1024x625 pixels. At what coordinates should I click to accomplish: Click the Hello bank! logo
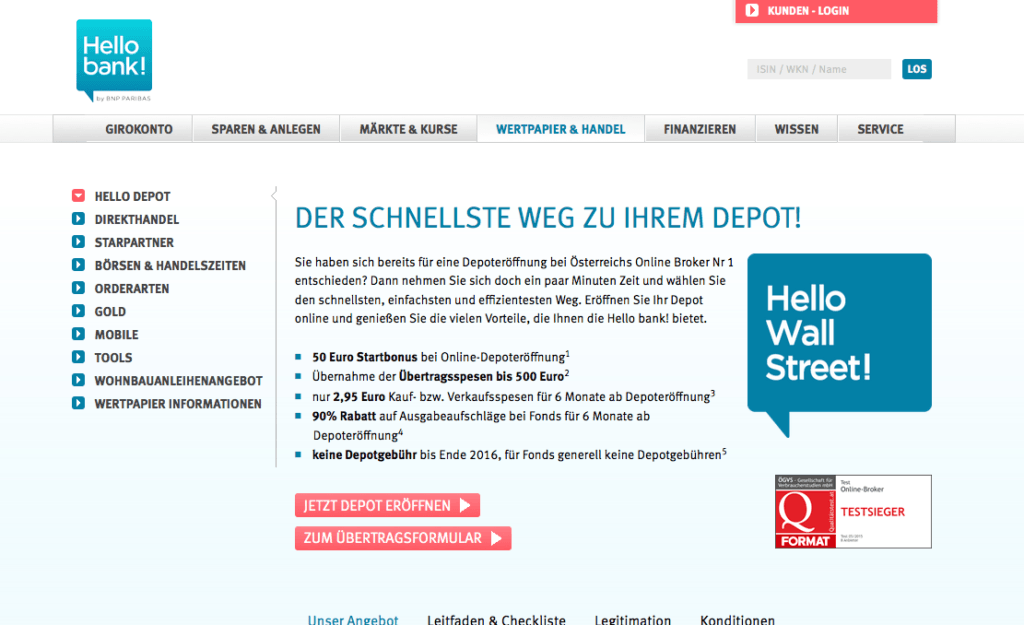[114, 61]
